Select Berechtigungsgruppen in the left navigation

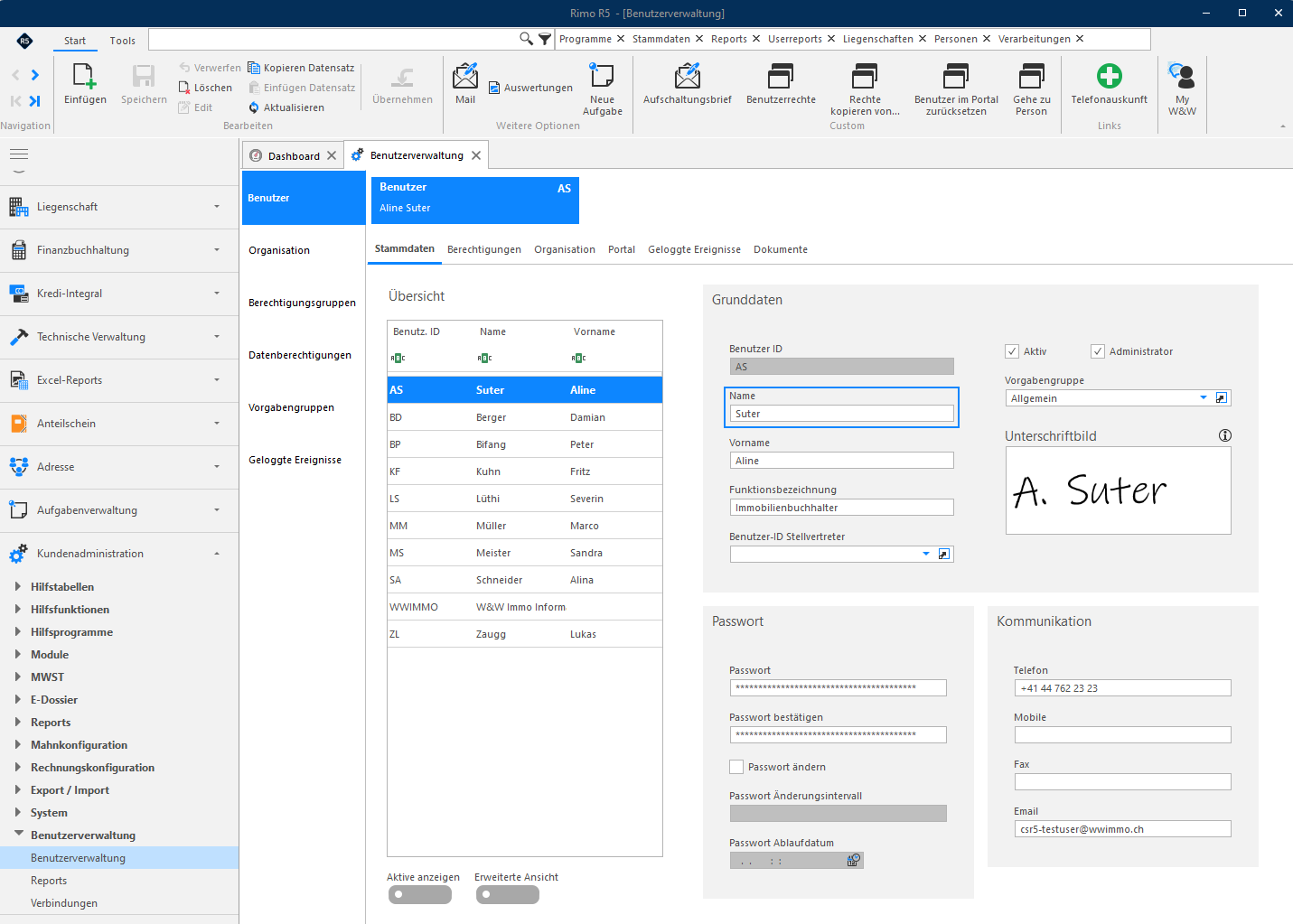coord(303,303)
